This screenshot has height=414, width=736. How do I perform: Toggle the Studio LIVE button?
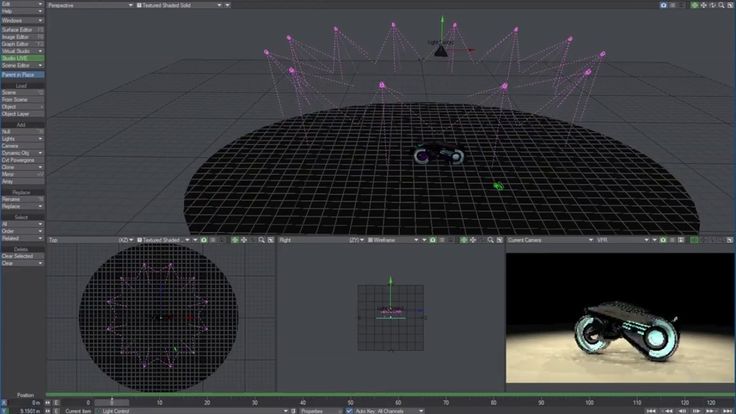[x=22, y=58]
